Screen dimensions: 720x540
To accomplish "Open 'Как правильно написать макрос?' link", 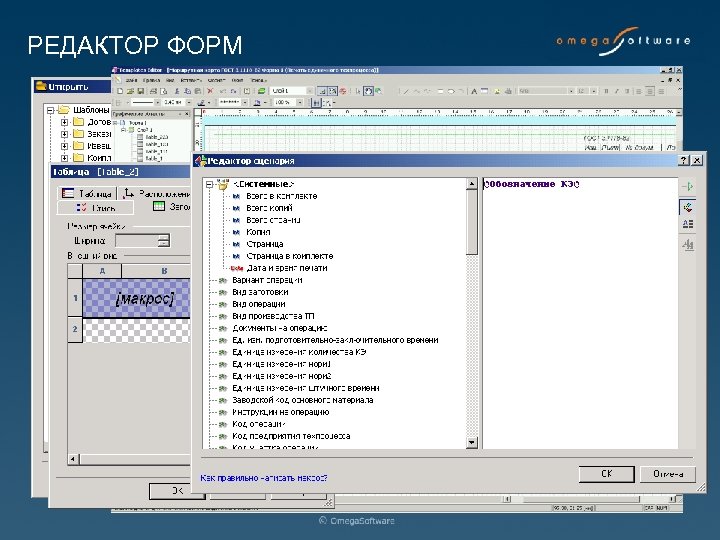I will click(x=264, y=478).
